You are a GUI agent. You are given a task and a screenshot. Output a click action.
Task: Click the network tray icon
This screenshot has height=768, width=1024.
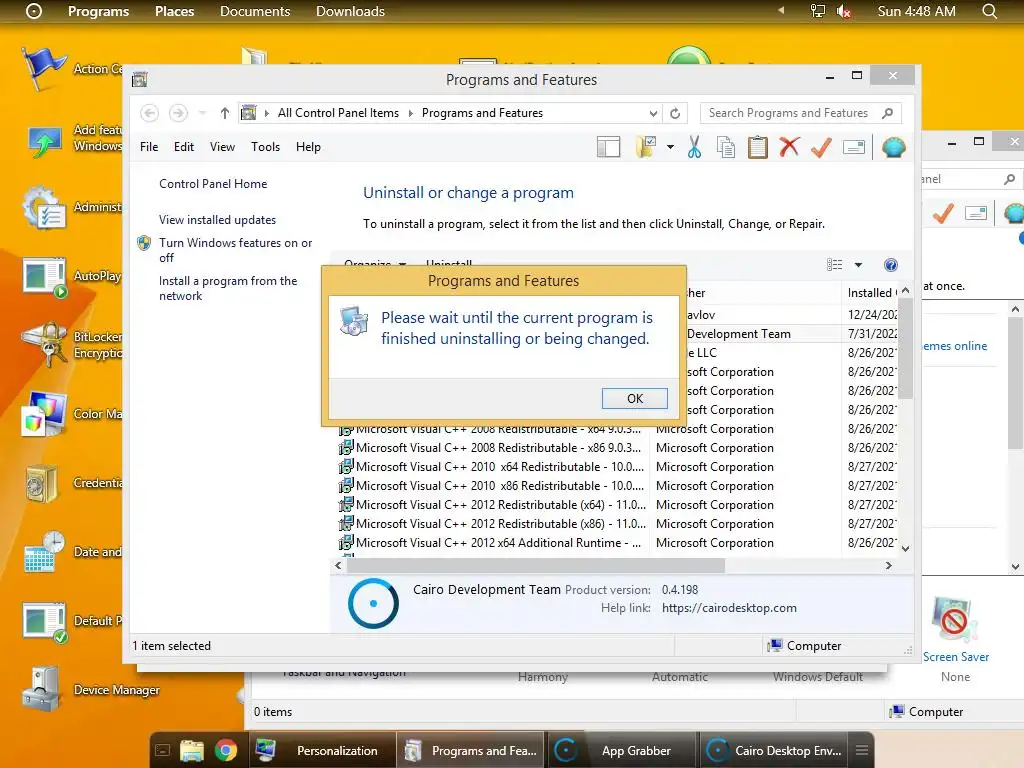point(817,11)
